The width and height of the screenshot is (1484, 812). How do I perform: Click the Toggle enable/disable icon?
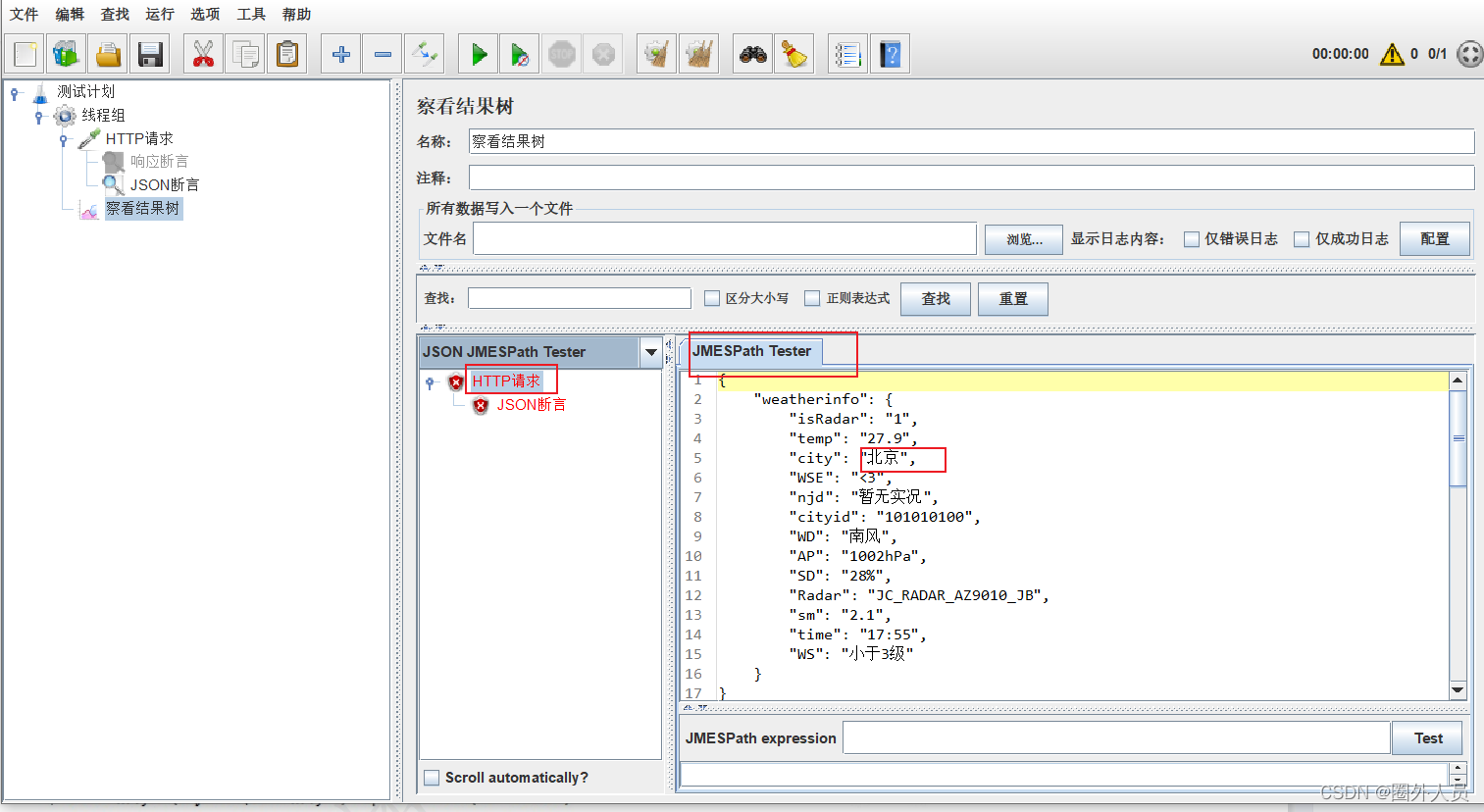(425, 54)
